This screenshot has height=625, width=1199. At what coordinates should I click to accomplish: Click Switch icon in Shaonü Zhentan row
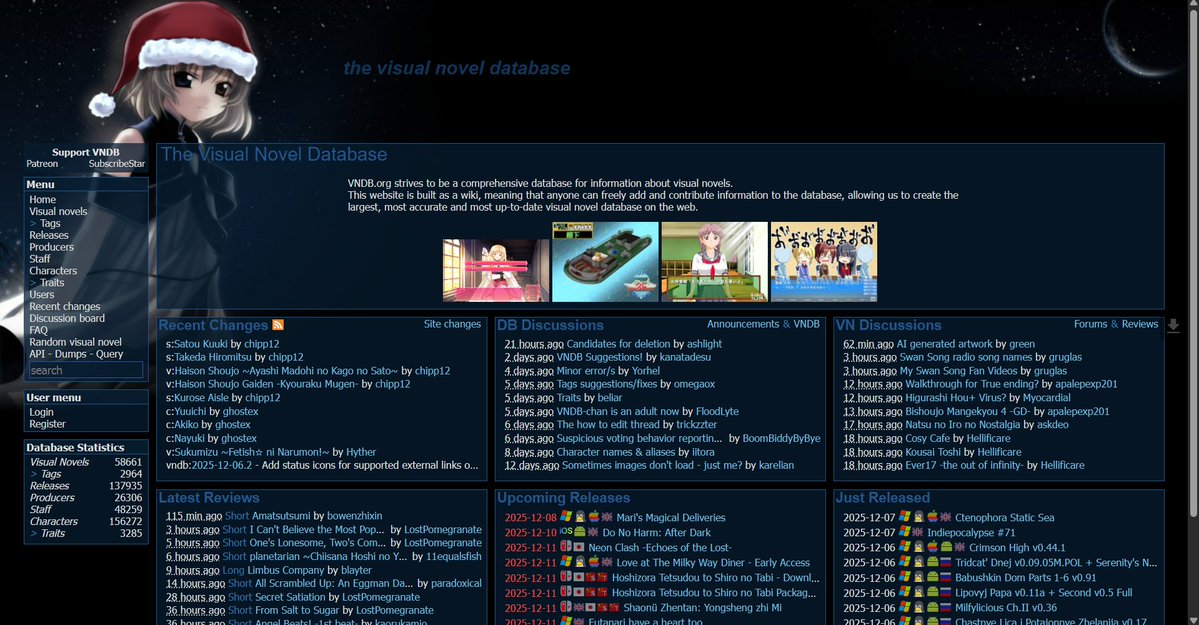click(x=566, y=607)
